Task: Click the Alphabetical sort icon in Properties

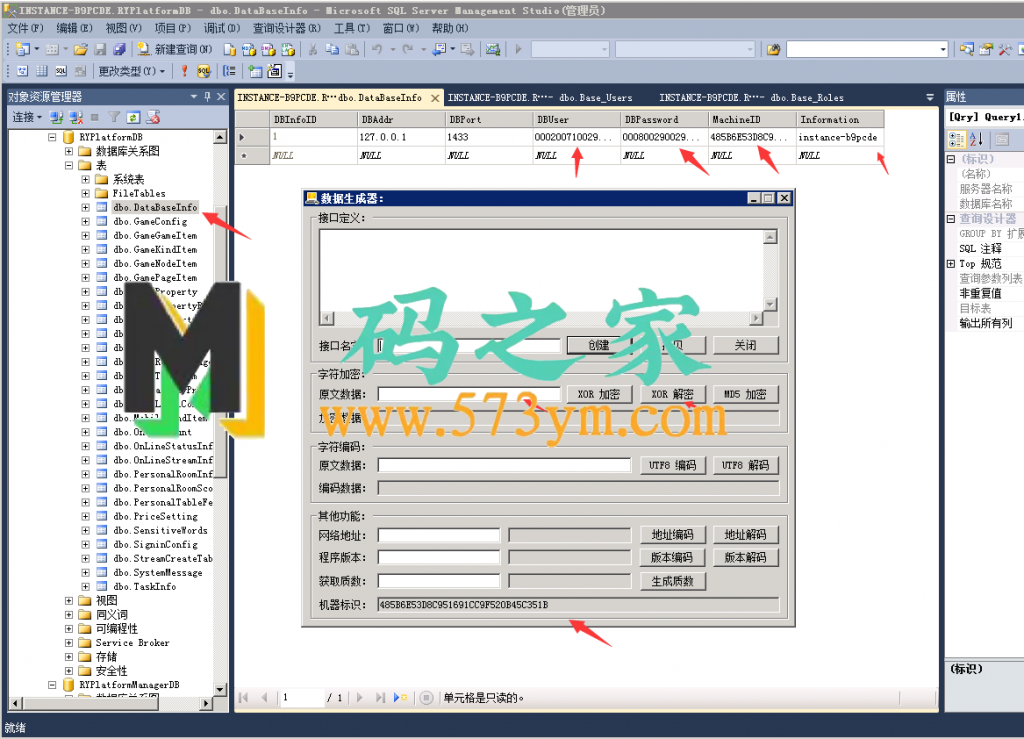Action: [976, 139]
